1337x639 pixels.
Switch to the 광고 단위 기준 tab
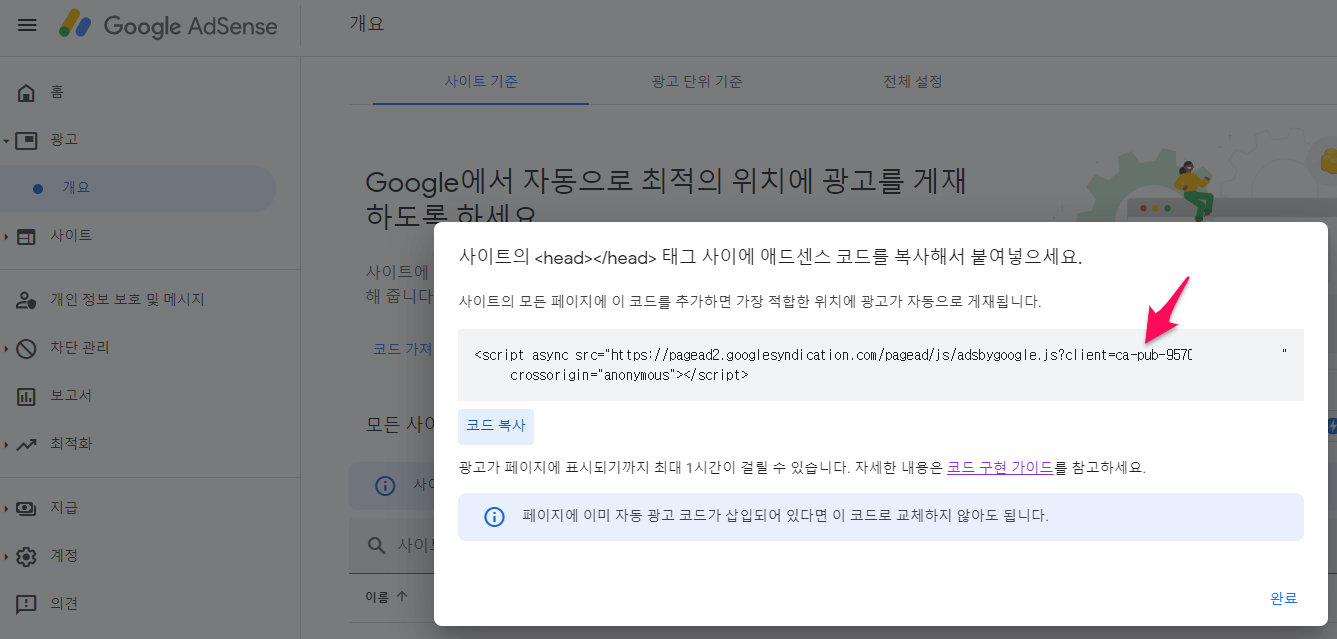tap(696, 82)
